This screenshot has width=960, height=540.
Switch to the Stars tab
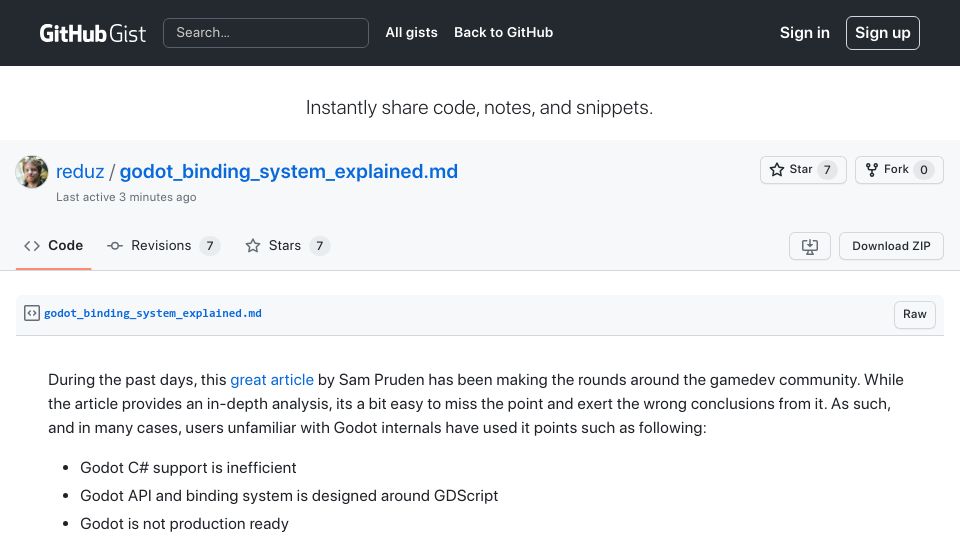point(287,246)
